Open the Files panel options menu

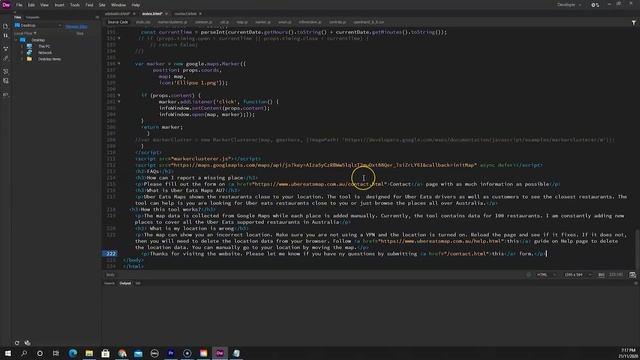(97, 17)
